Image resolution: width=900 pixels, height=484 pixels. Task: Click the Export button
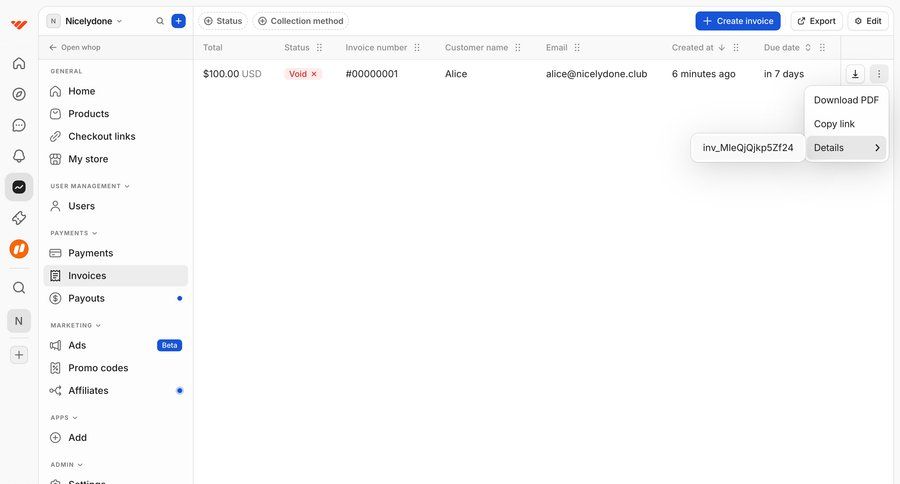pyautogui.click(x=816, y=21)
